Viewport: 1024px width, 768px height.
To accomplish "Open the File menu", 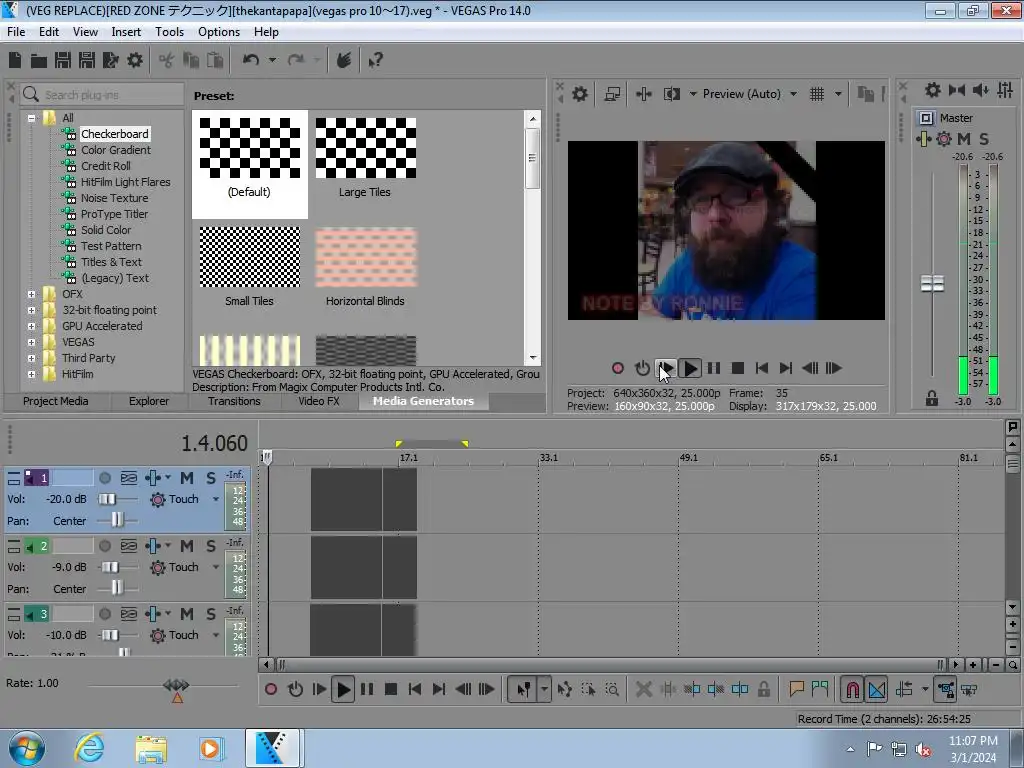I will (16, 32).
